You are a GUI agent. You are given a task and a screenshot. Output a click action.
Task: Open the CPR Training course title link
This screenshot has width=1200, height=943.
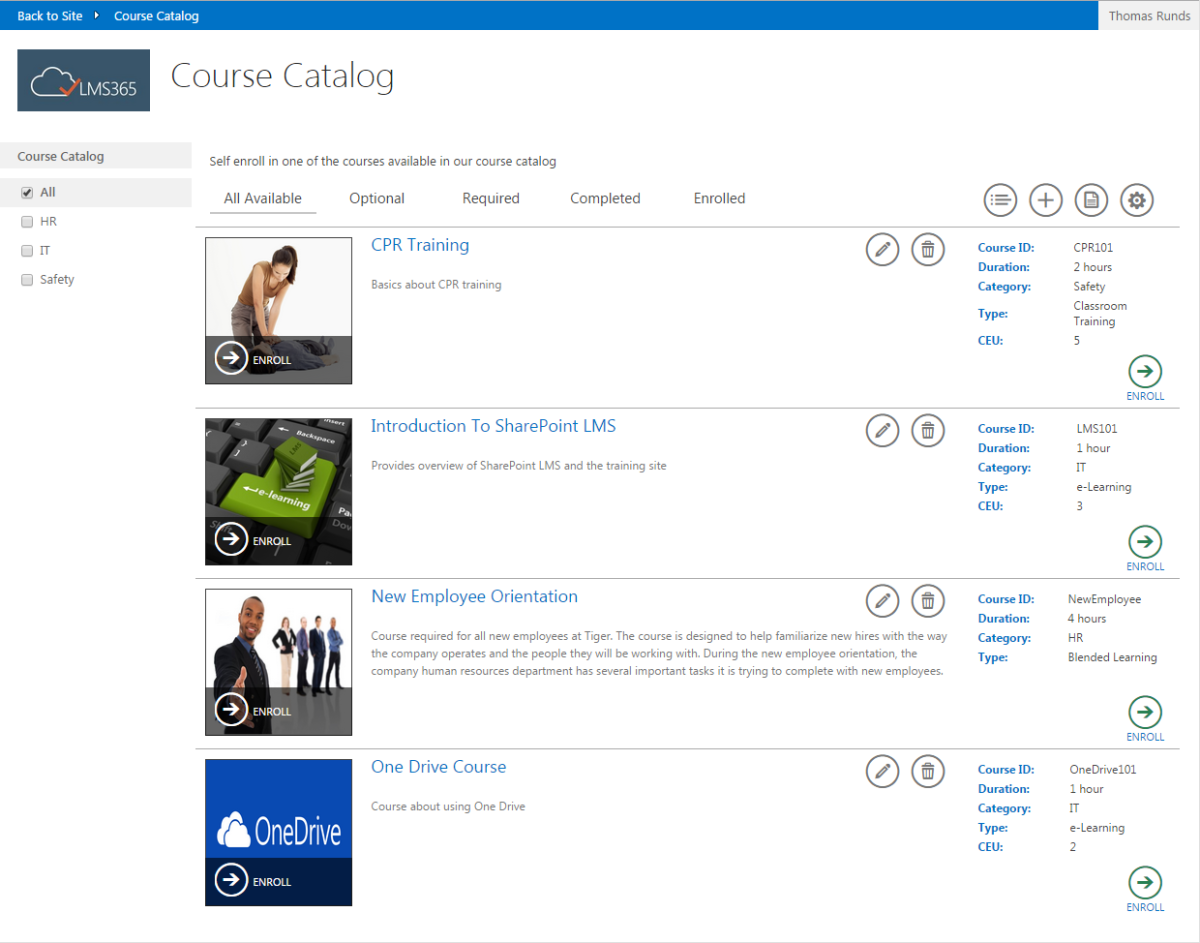420,245
